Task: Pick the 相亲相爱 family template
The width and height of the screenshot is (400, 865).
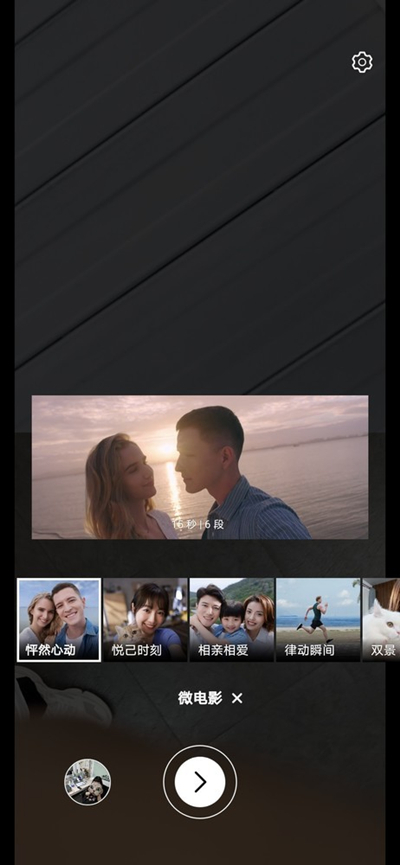Action: (232, 620)
